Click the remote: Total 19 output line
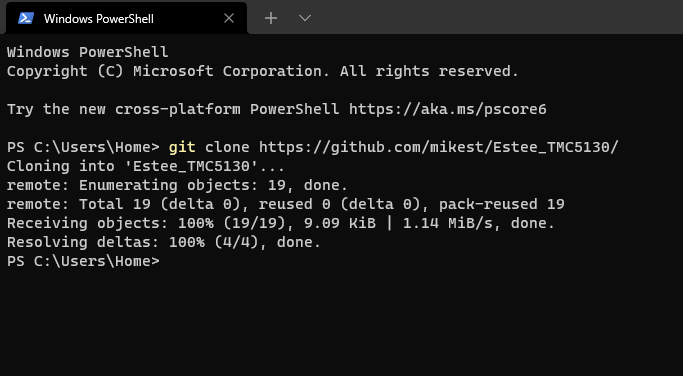Viewport: 683px width, 376px height. tap(286, 204)
